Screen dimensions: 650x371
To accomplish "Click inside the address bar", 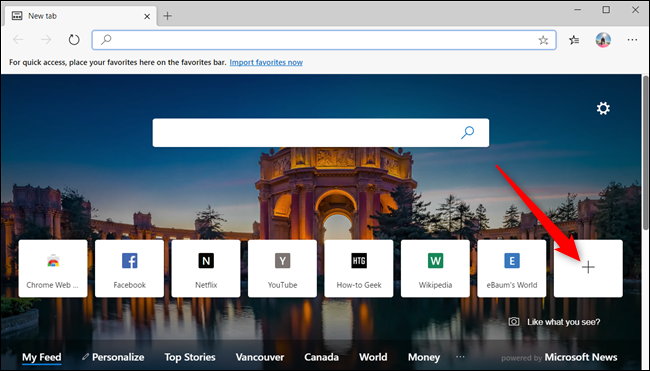I will [324, 40].
